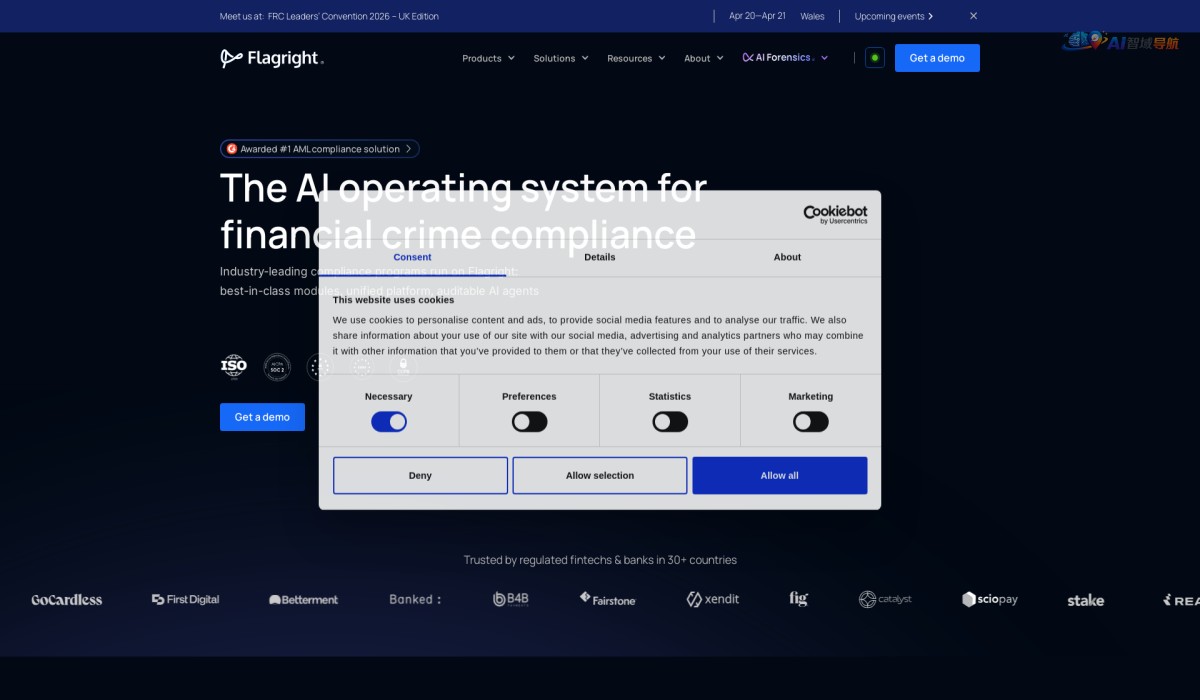The width and height of the screenshot is (1200, 700).
Task: Enable the Marketing cookies switch
Action: coord(811,422)
